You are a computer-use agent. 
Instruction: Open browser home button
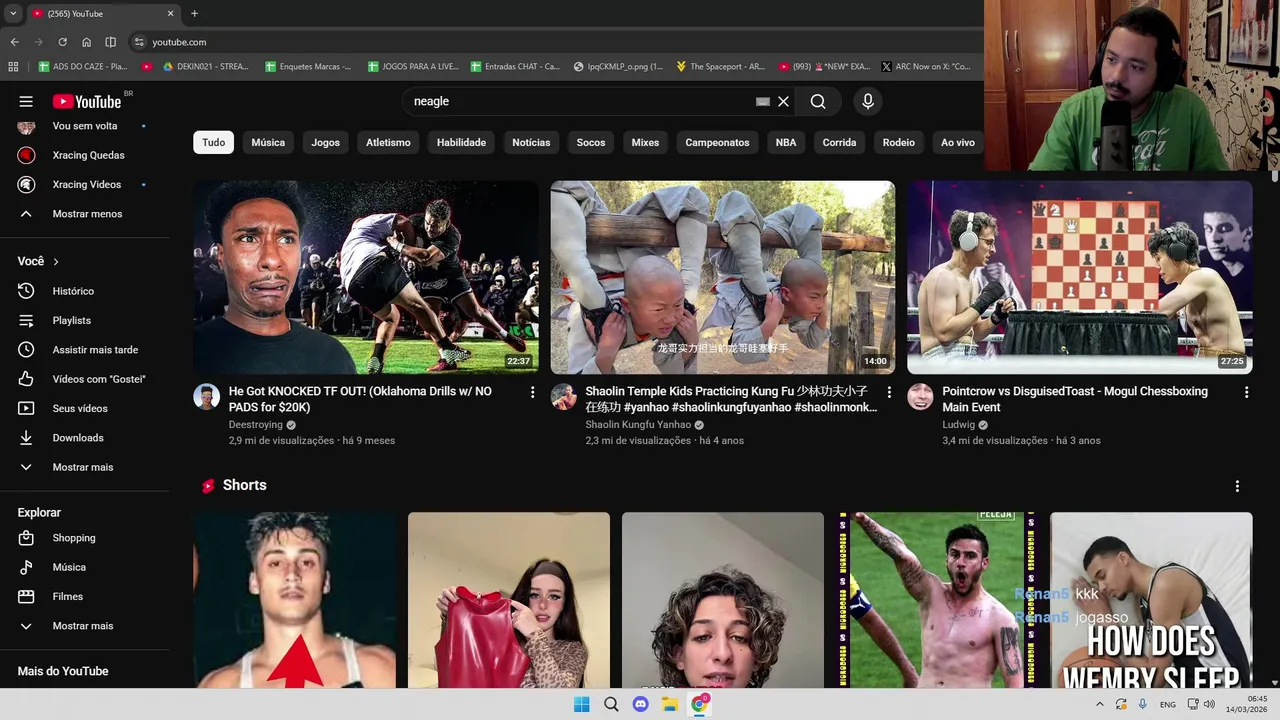(86, 42)
